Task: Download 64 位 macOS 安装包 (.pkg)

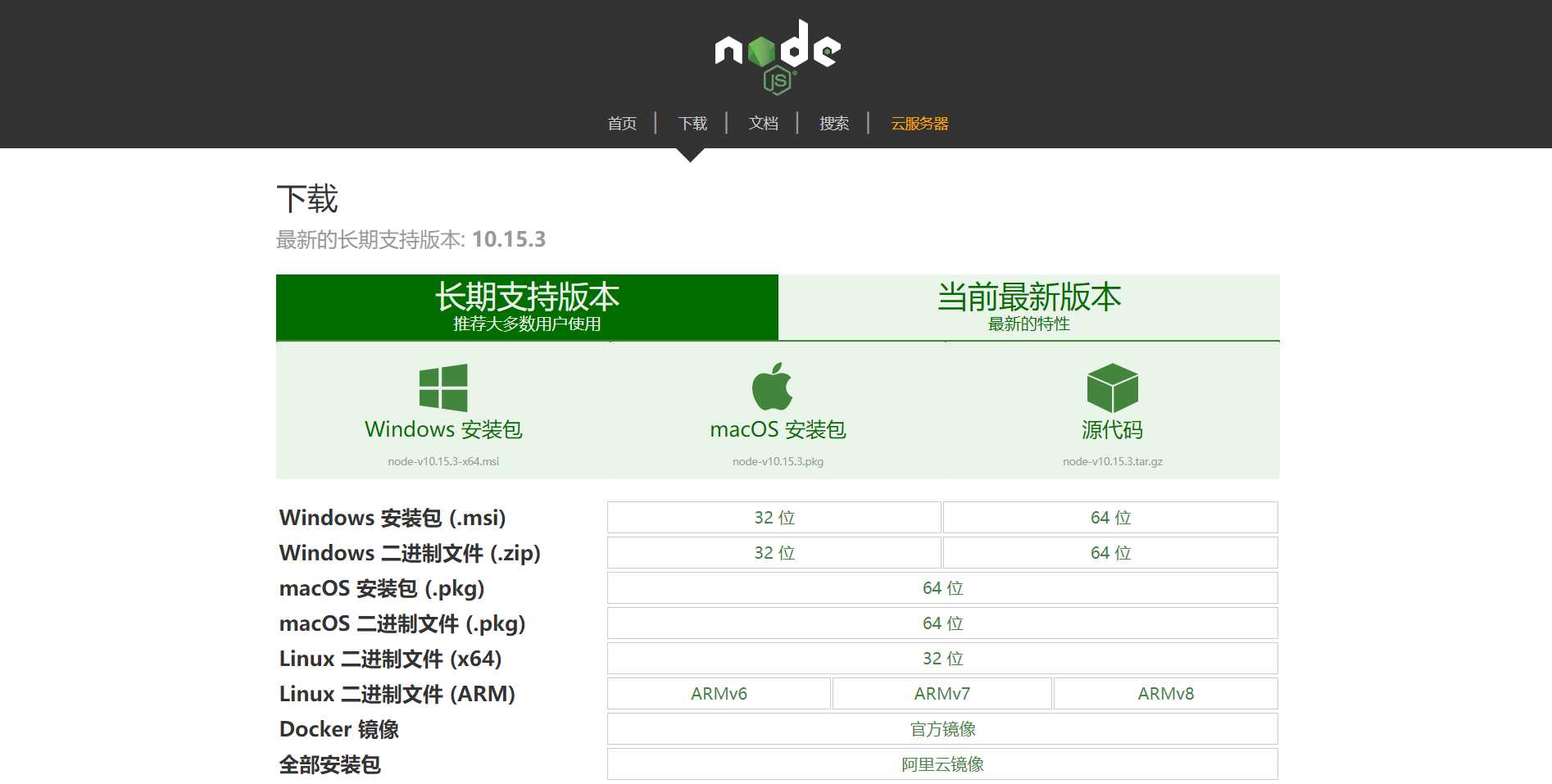Action: (x=942, y=588)
